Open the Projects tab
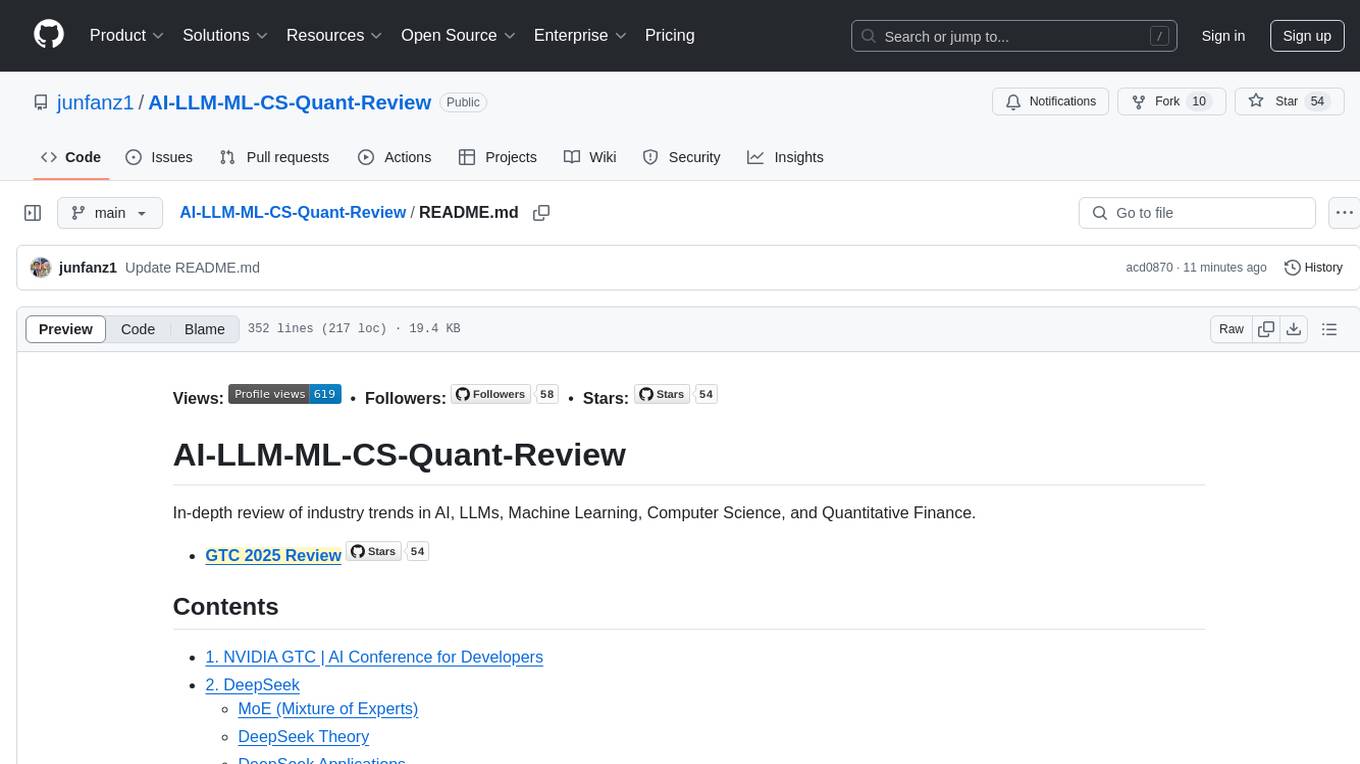This screenshot has height=764, width=1360. (497, 157)
